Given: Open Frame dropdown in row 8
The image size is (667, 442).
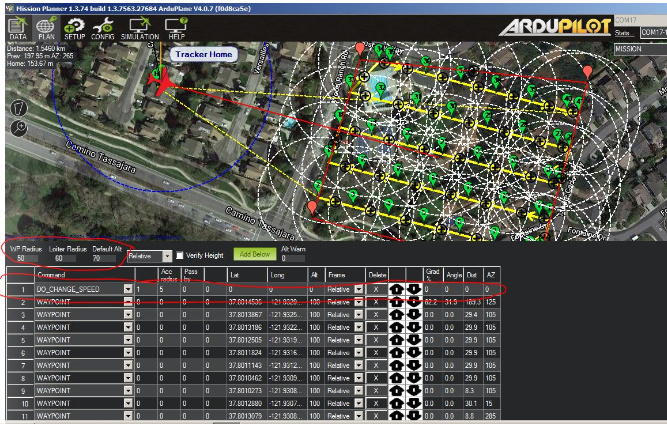Looking at the screenshot, I should tap(359, 378).
